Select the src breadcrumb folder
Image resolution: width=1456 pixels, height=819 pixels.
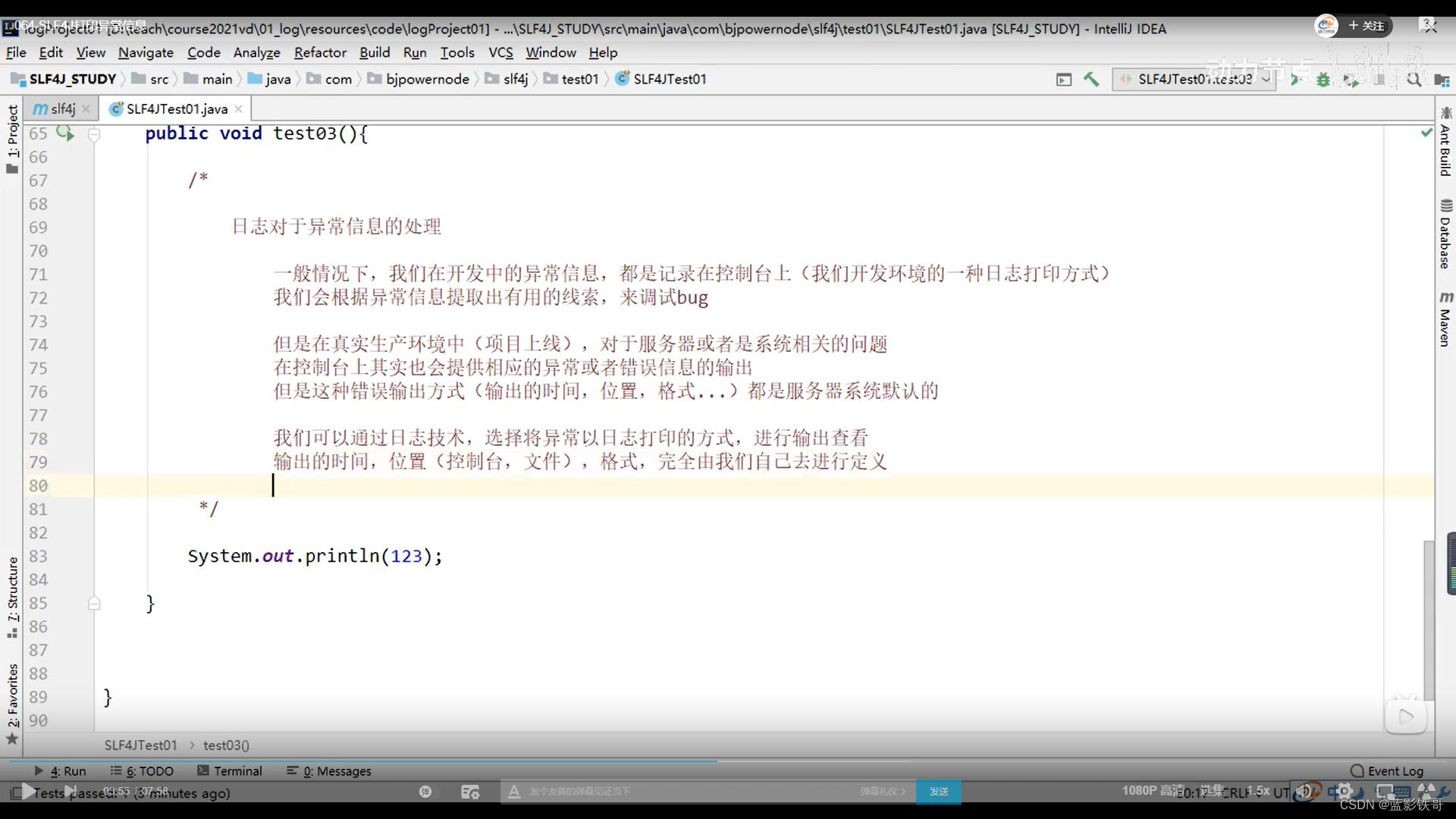pyautogui.click(x=151, y=79)
